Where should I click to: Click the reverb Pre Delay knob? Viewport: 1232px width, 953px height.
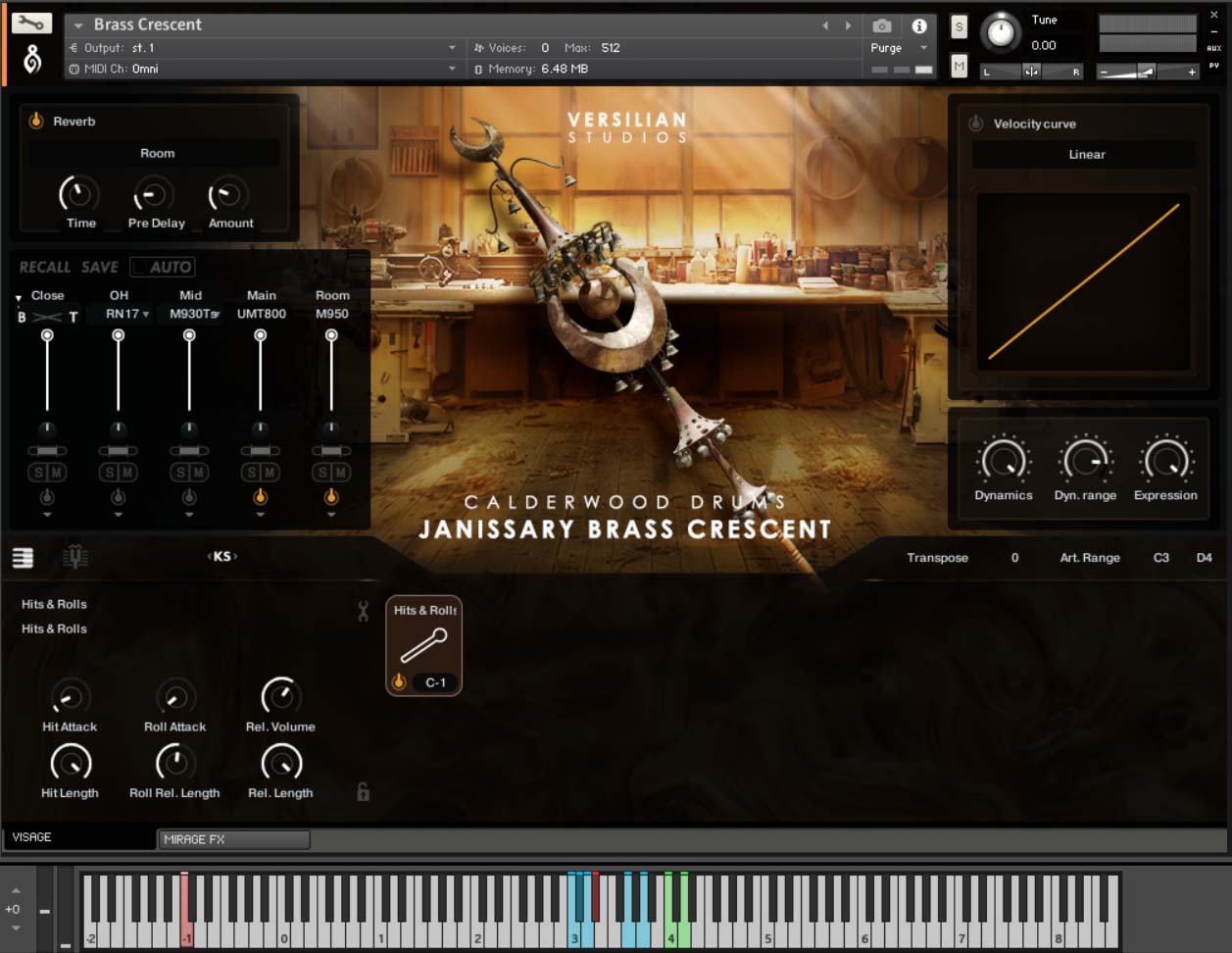153,195
